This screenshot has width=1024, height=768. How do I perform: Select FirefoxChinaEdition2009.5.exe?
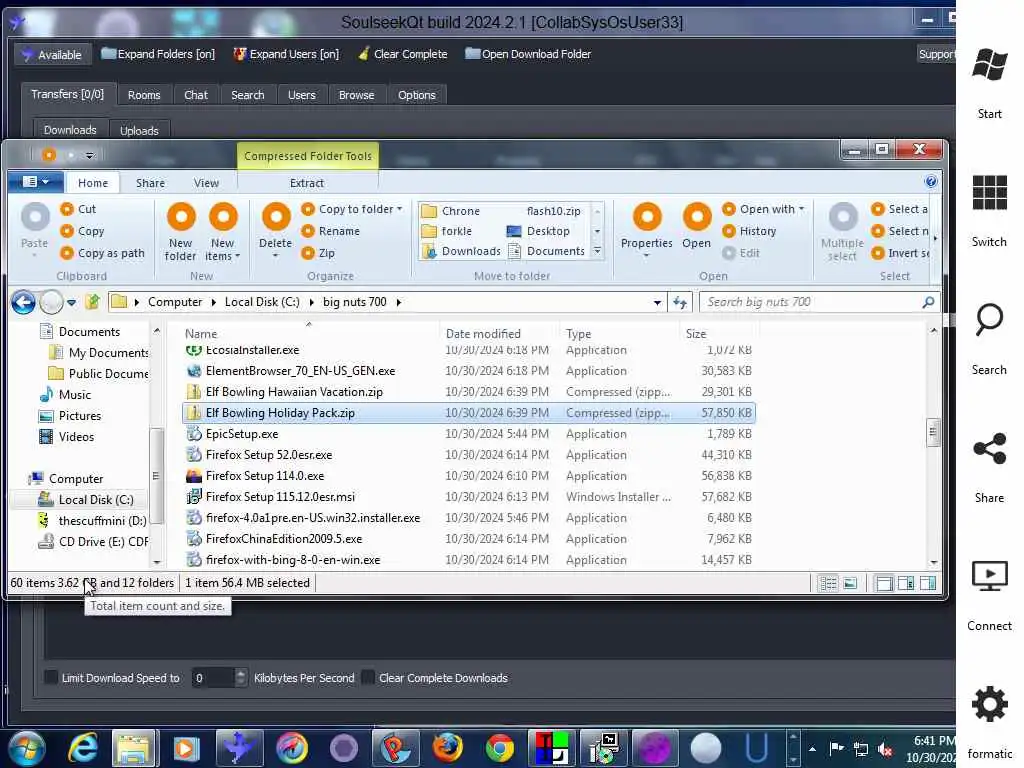pyautogui.click(x=469, y=539)
